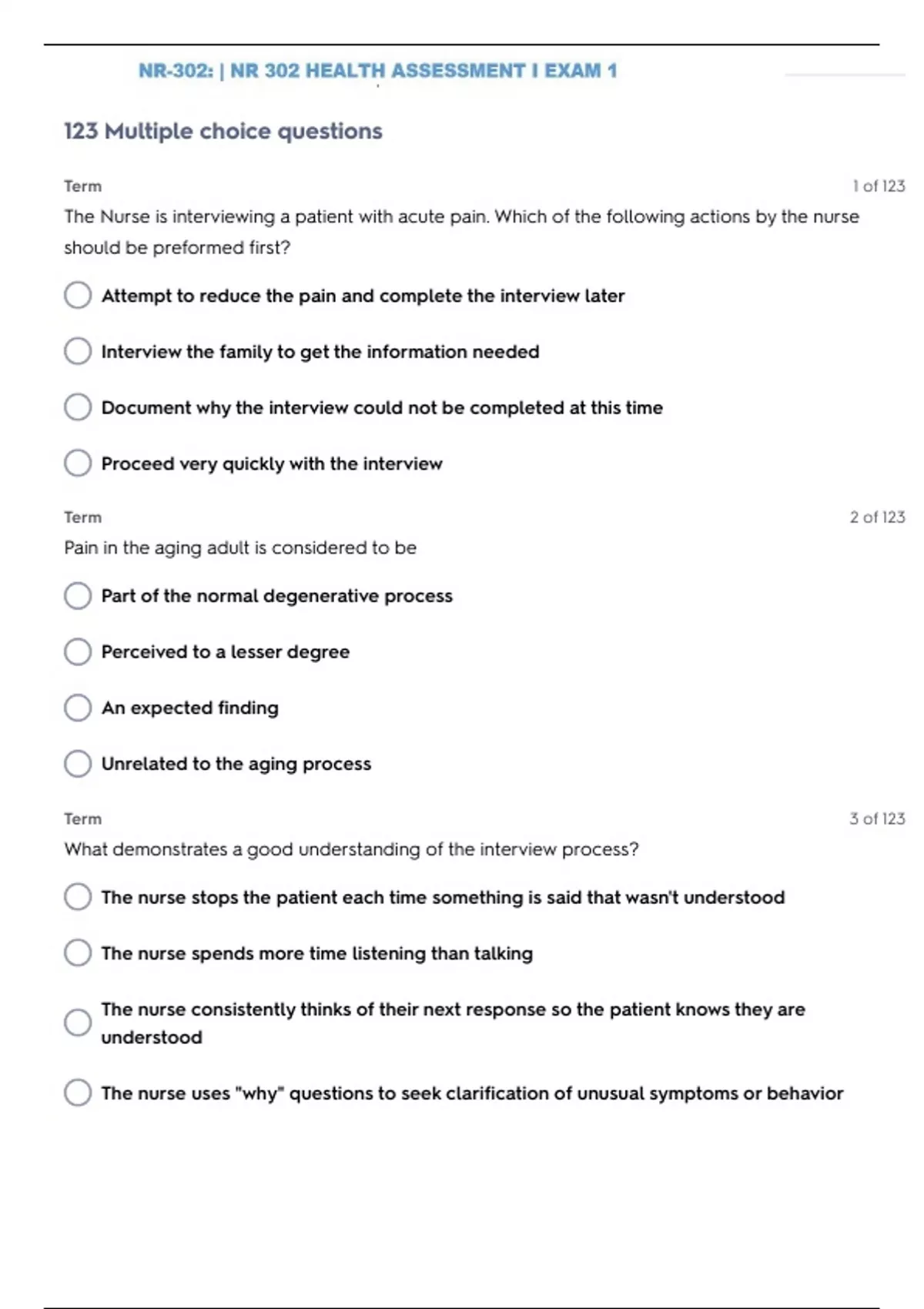This screenshot has width=924, height=1309.
Task: Choose 'nurse stops the patient each time' option
Action: (78, 897)
